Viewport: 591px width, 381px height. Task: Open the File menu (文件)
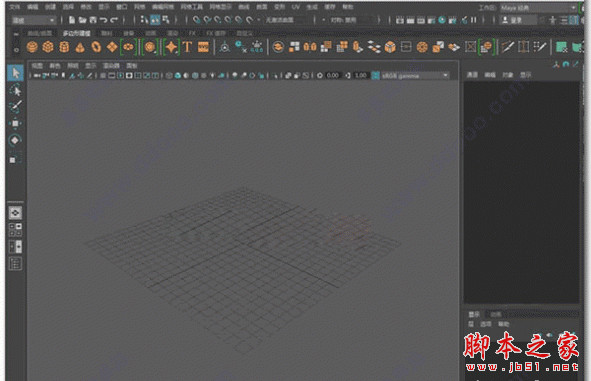[14, 7]
